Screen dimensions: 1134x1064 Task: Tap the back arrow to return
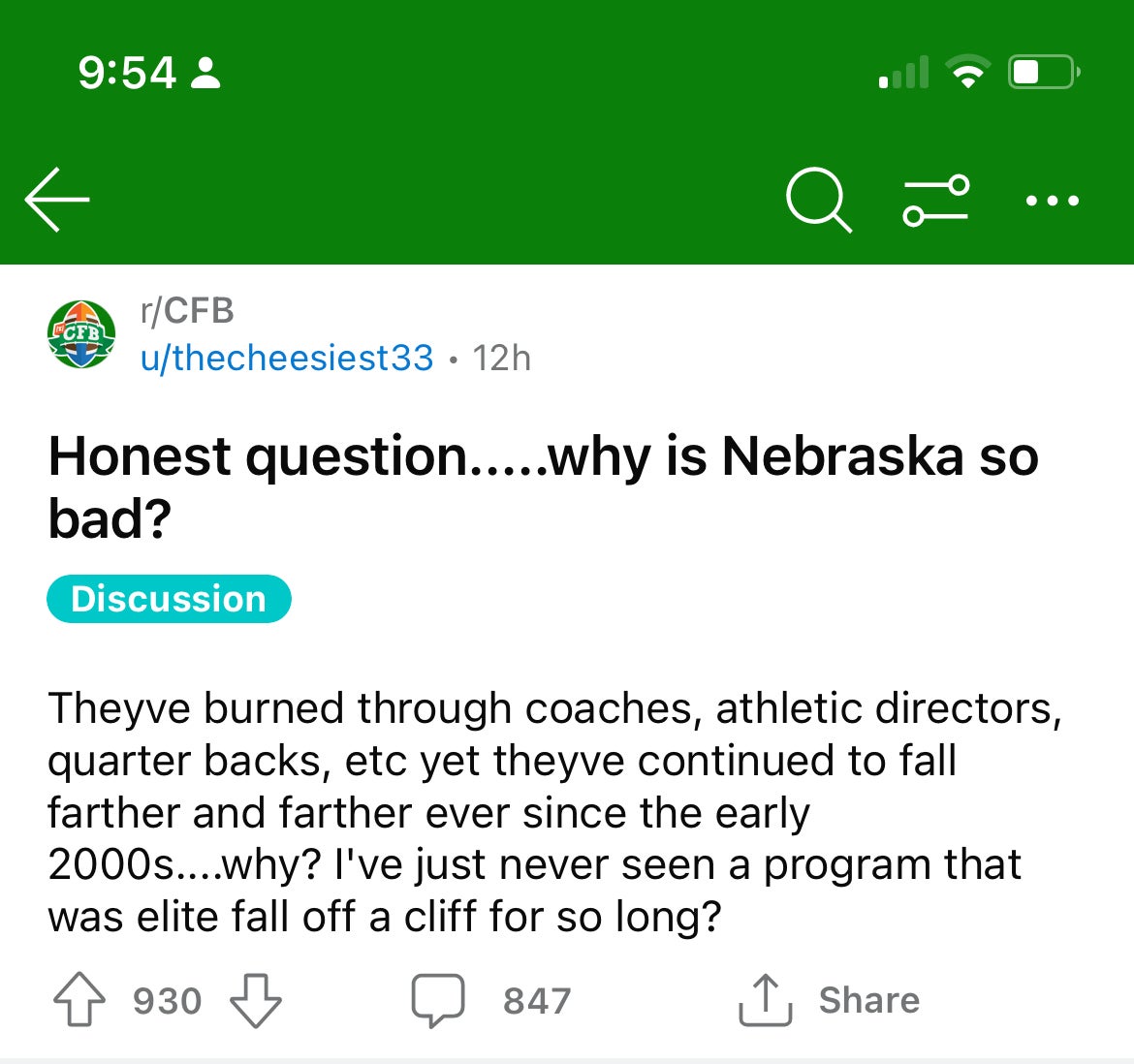(55, 199)
